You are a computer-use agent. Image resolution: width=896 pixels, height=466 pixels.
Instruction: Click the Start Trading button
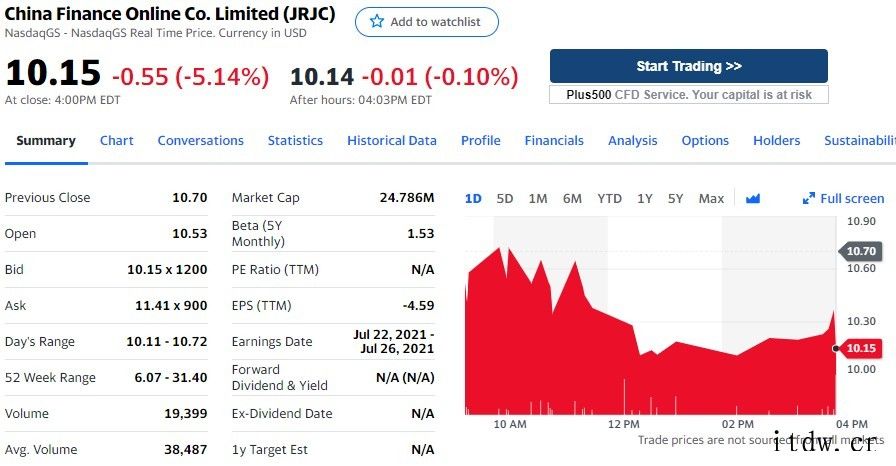coord(688,66)
